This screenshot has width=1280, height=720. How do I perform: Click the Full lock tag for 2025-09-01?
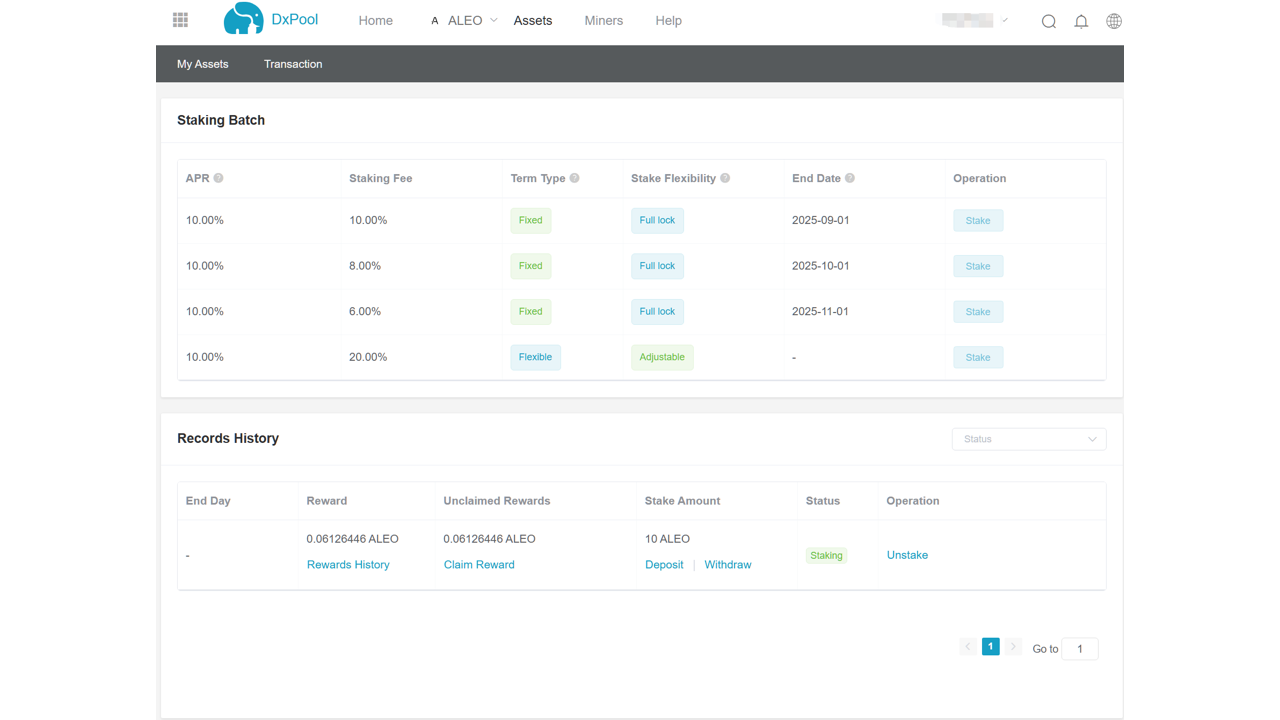[657, 220]
